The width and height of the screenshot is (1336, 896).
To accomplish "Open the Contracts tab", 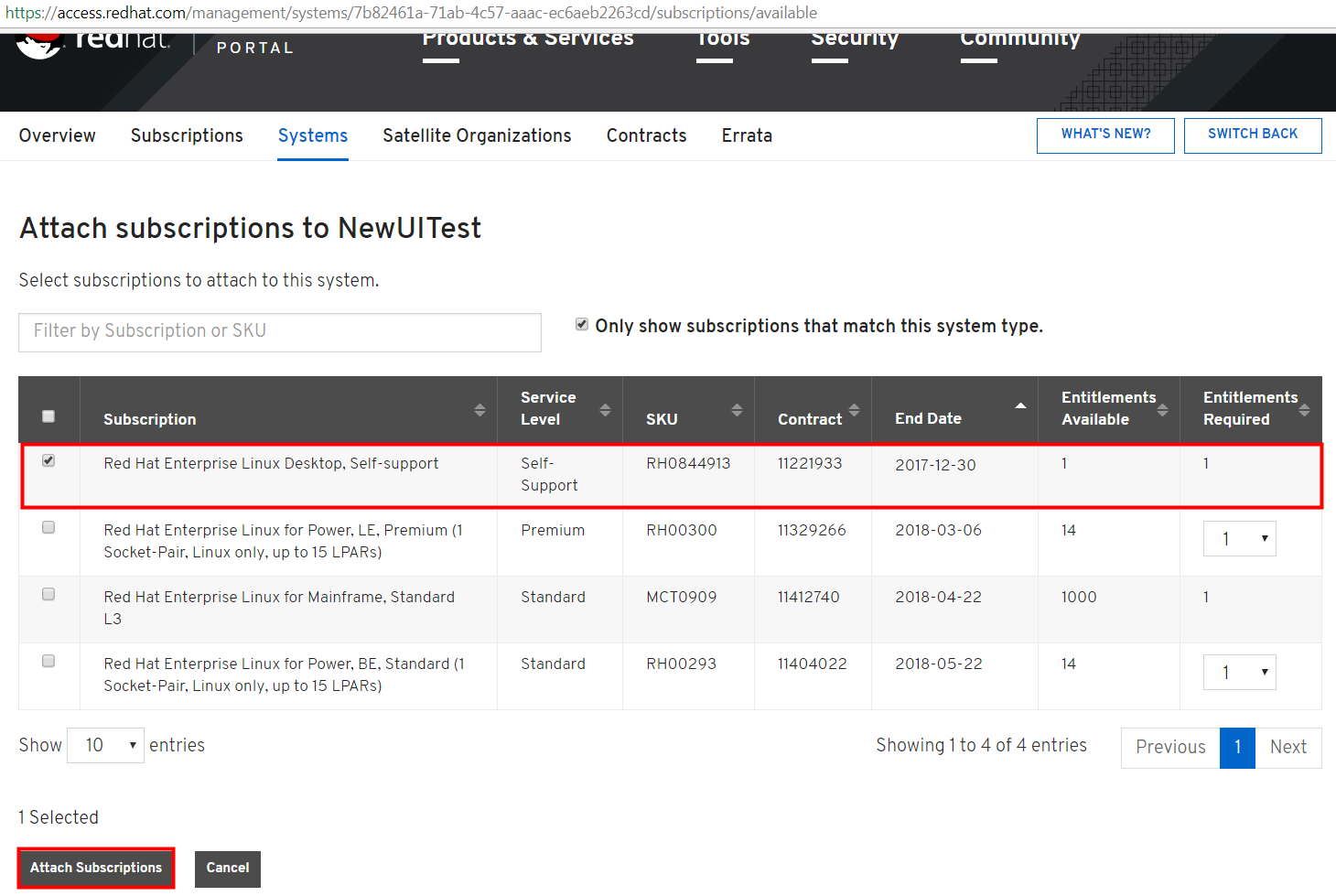I will (647, 135).
